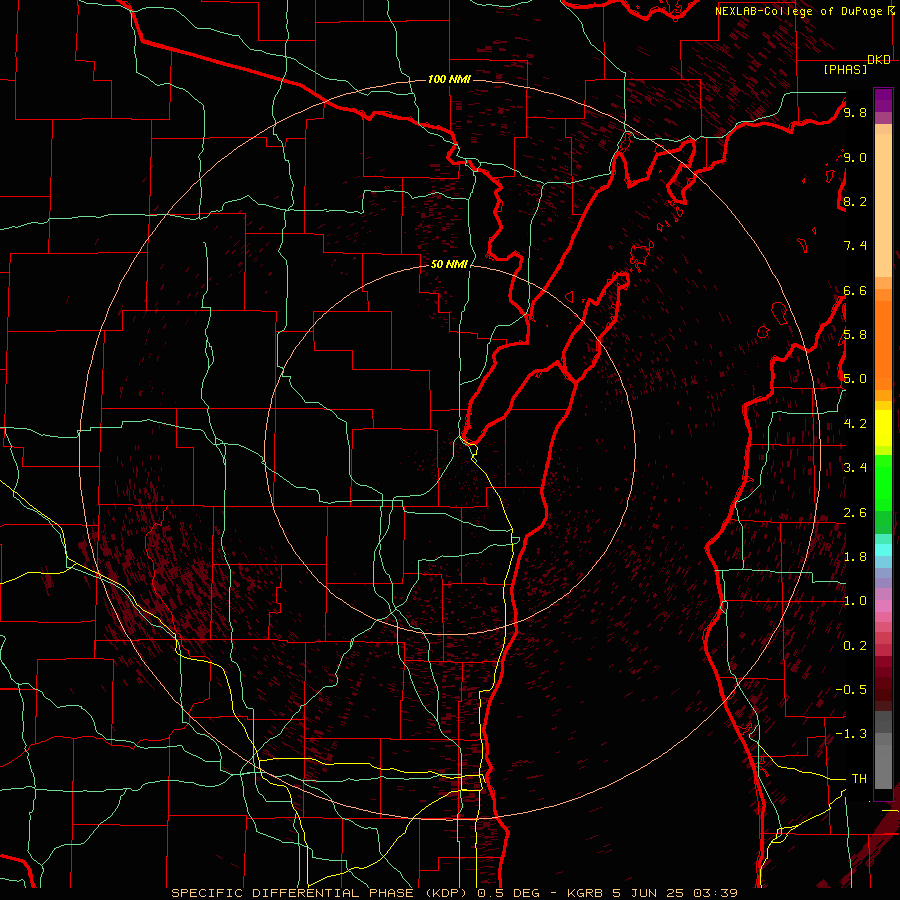900x900 pixels.
Task: Click the 100 NMI range ring label
Action: [449, 79]
